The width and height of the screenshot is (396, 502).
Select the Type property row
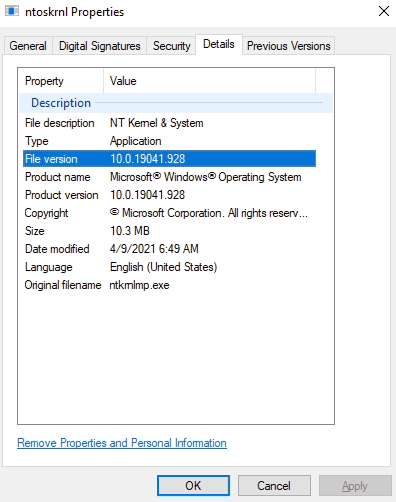pyautogui.click(x=169, y=141)
